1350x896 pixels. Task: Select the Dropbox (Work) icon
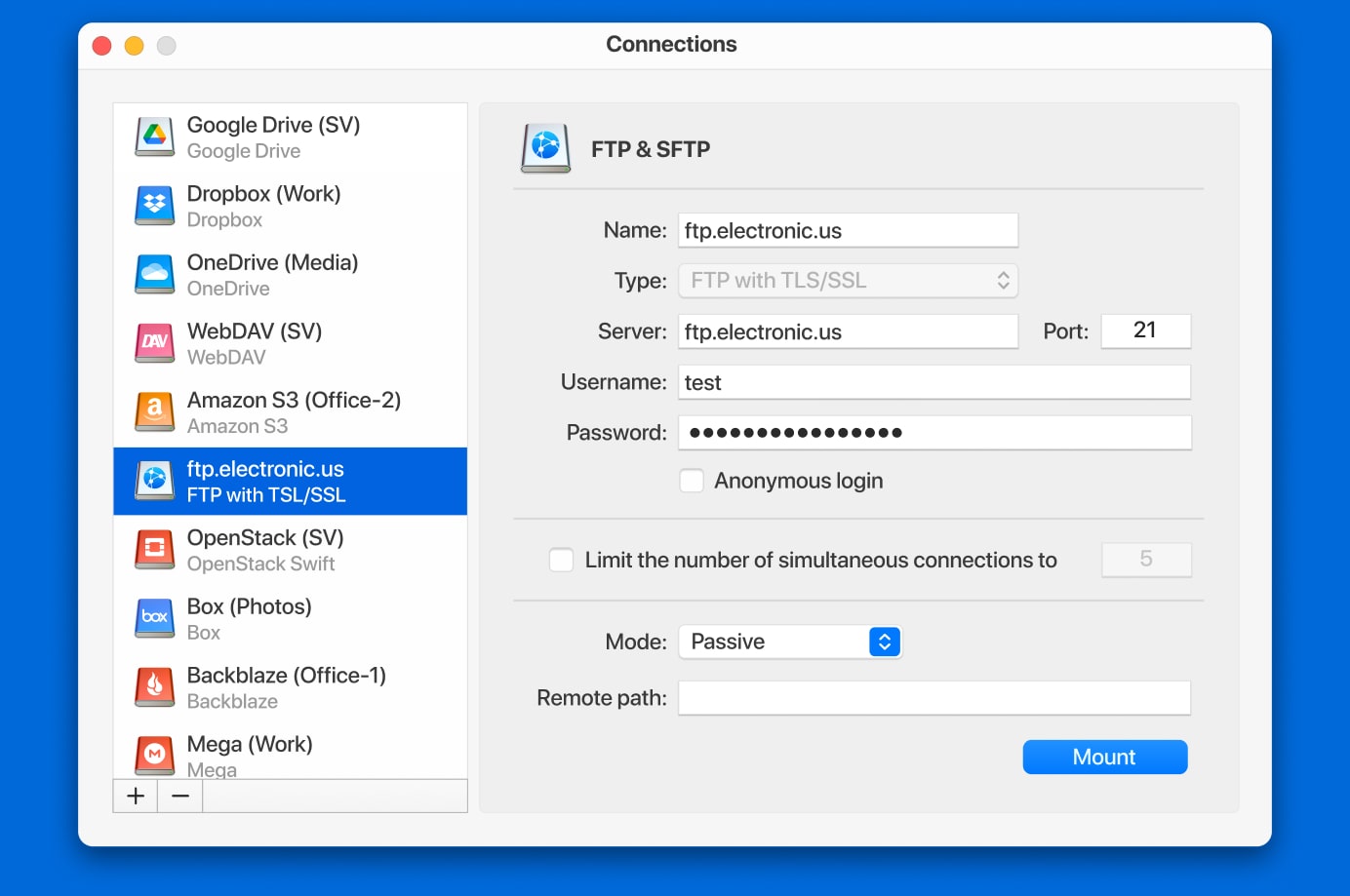coord(154,206)
